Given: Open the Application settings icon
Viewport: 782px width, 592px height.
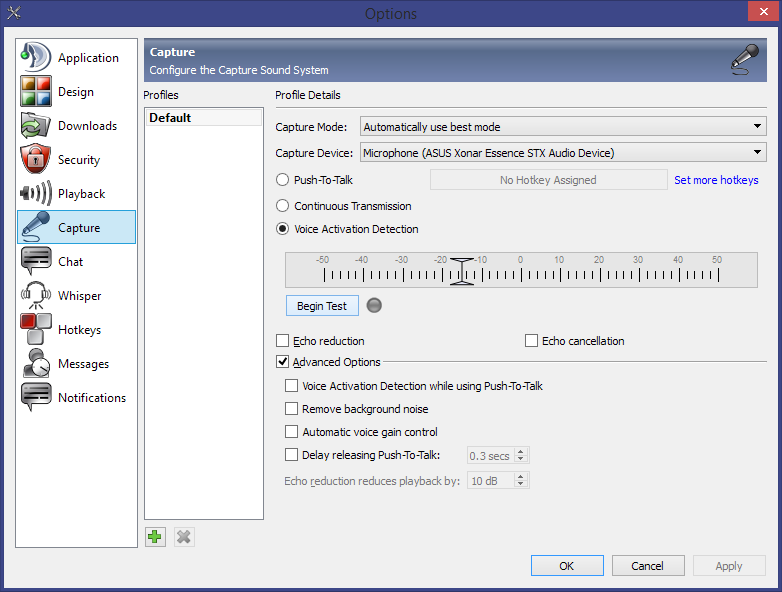Looking at the screenshot, I should click(x=36, y=58).
